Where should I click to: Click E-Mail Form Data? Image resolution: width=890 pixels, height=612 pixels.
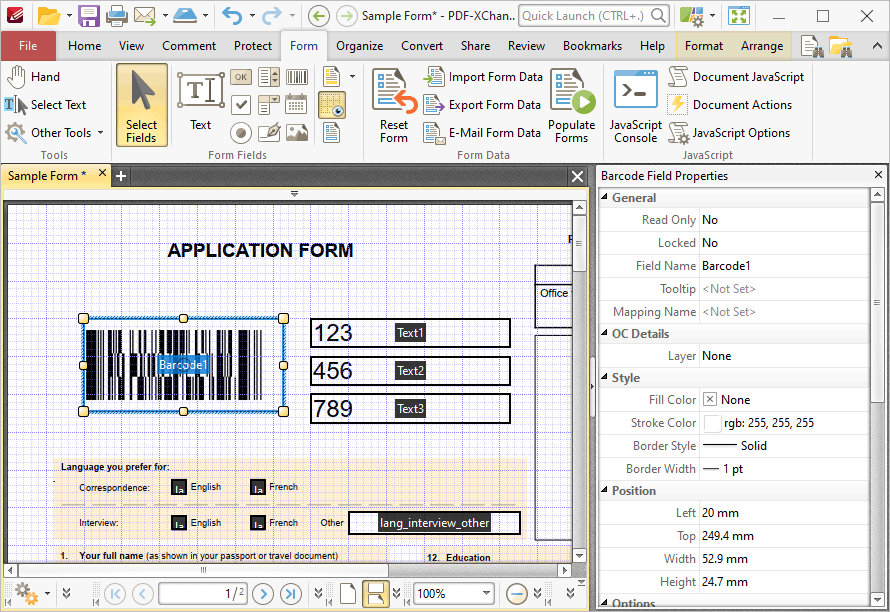(482, 133)
